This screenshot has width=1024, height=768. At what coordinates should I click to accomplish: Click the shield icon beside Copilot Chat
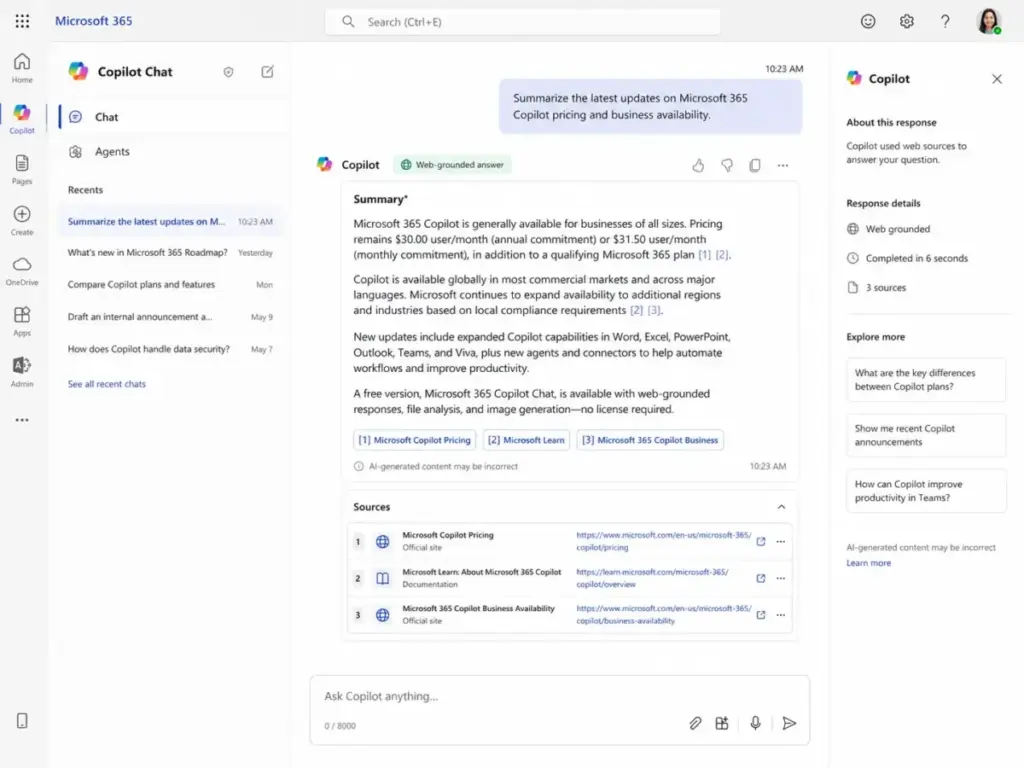click(229, 72)
